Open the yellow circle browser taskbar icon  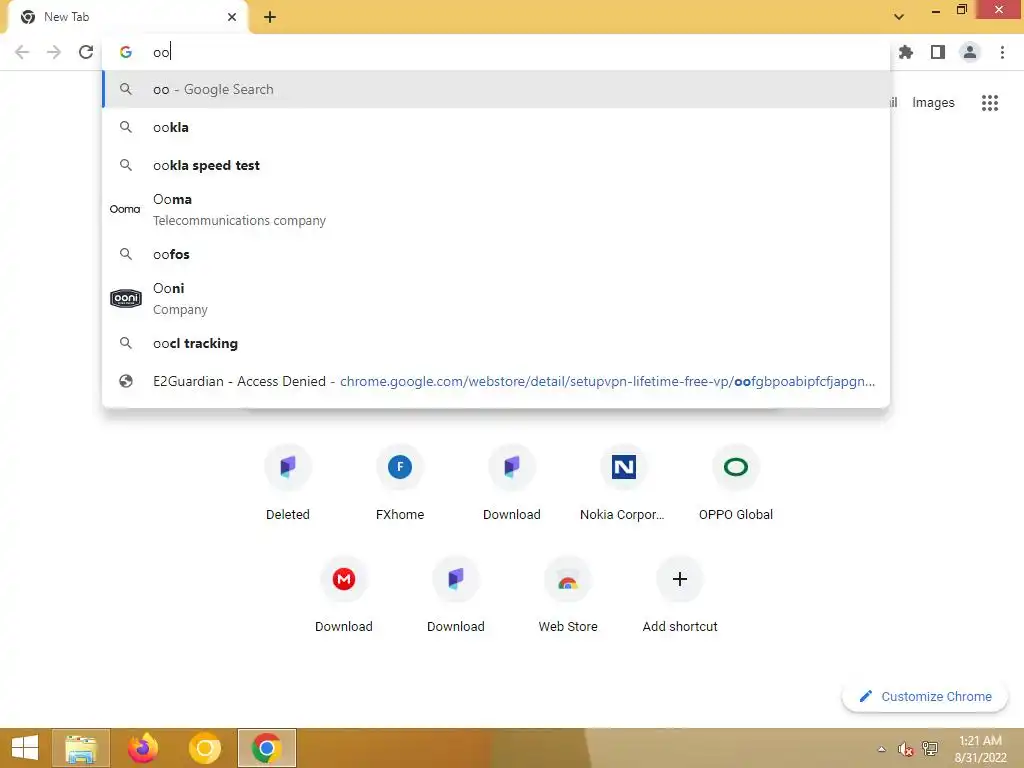pos(204,748)
